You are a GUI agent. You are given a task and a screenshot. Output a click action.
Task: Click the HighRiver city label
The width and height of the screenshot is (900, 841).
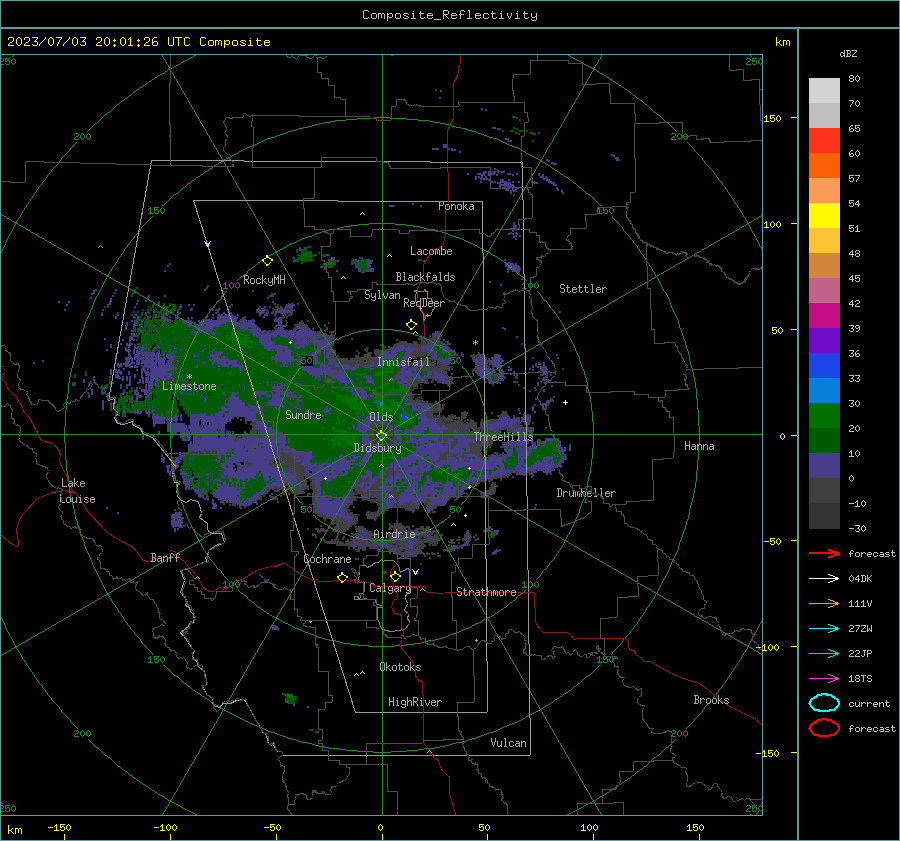(415, 702)
